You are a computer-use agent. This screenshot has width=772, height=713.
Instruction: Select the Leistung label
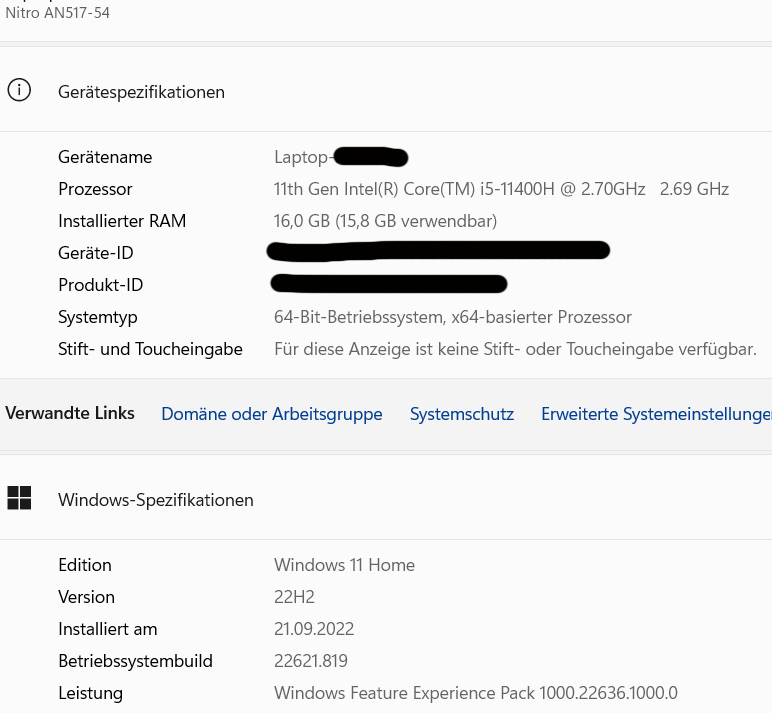[x=90, y=693]
